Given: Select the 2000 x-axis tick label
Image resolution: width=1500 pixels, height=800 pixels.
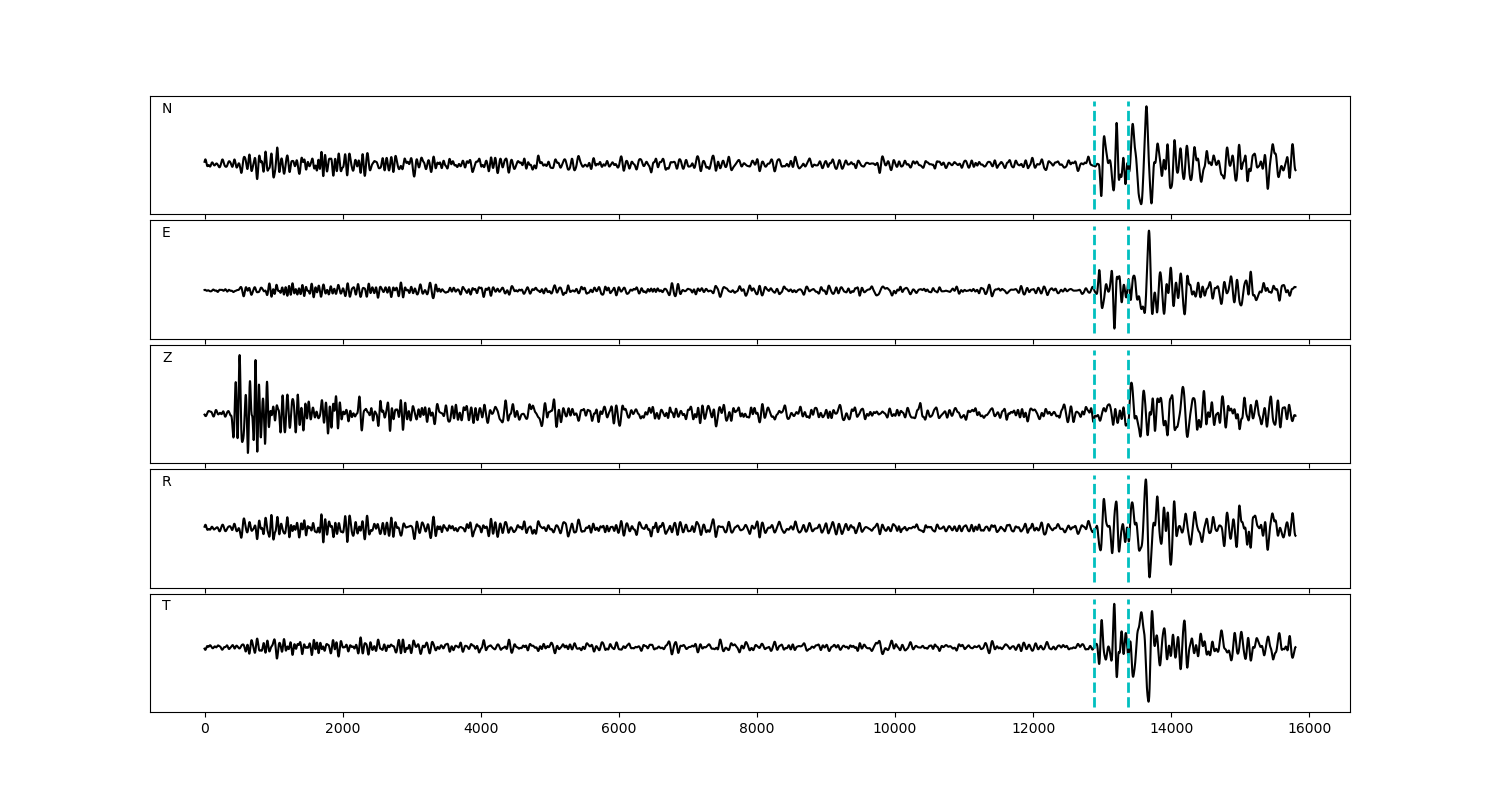Looking at the screenshot, I should point(343,729).
